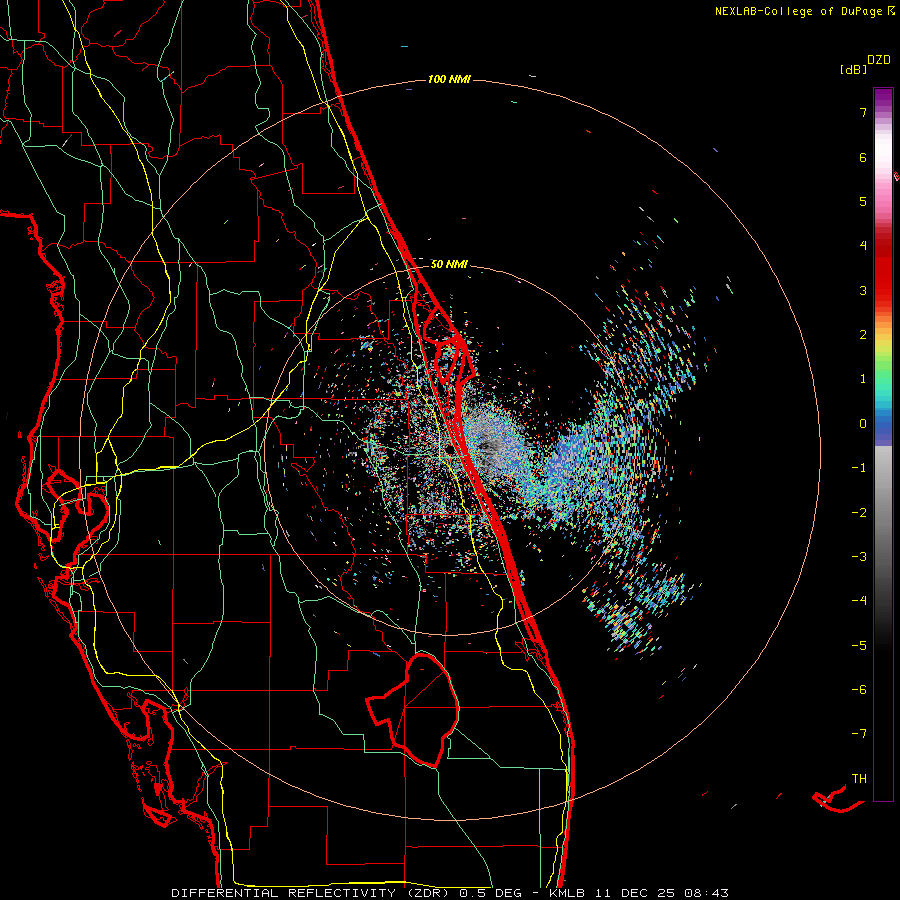
Task: Click the -1 value on the dB scale
Action: point(859,468)
